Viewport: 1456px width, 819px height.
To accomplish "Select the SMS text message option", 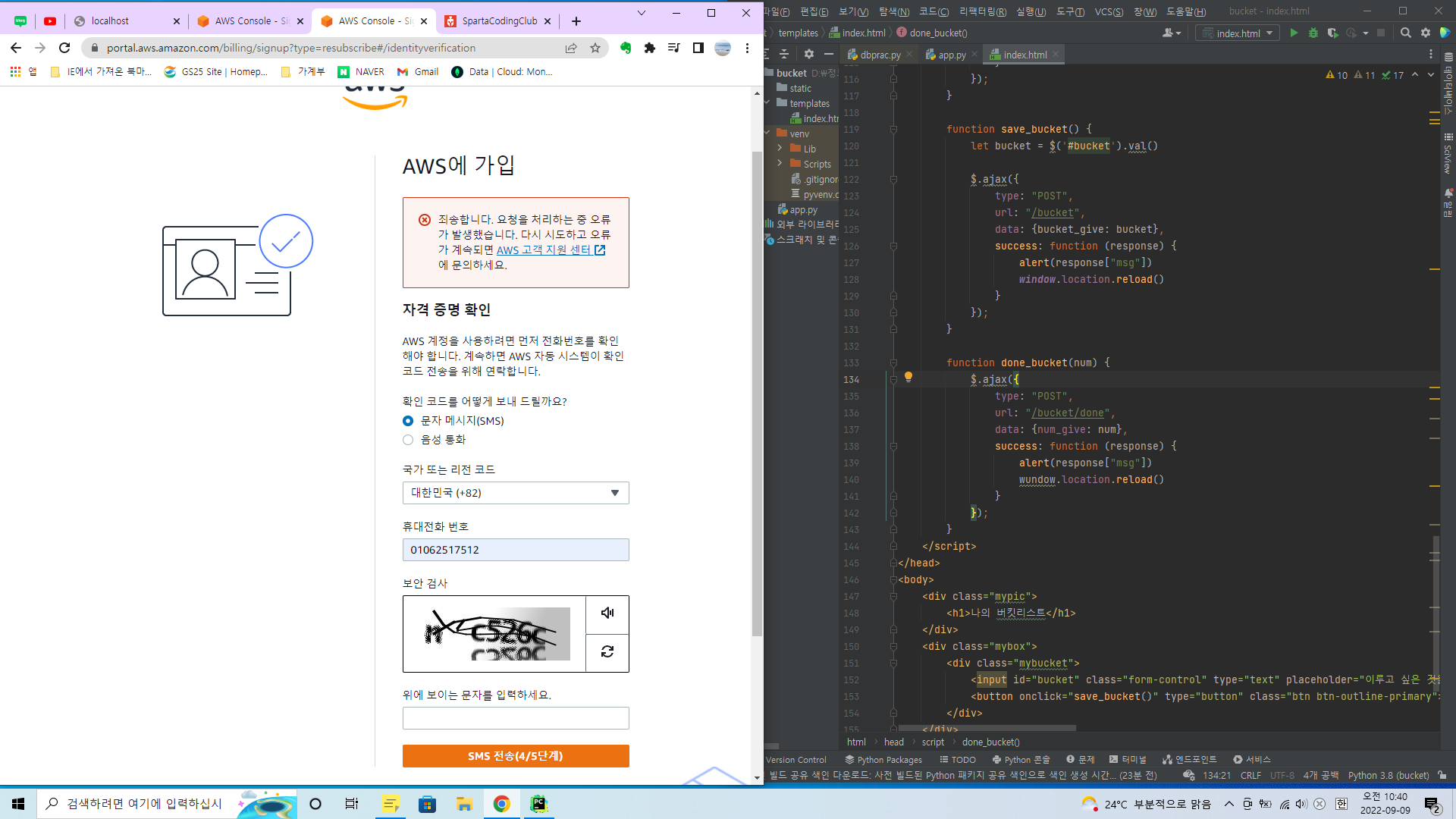I will (x=408, y=421).
